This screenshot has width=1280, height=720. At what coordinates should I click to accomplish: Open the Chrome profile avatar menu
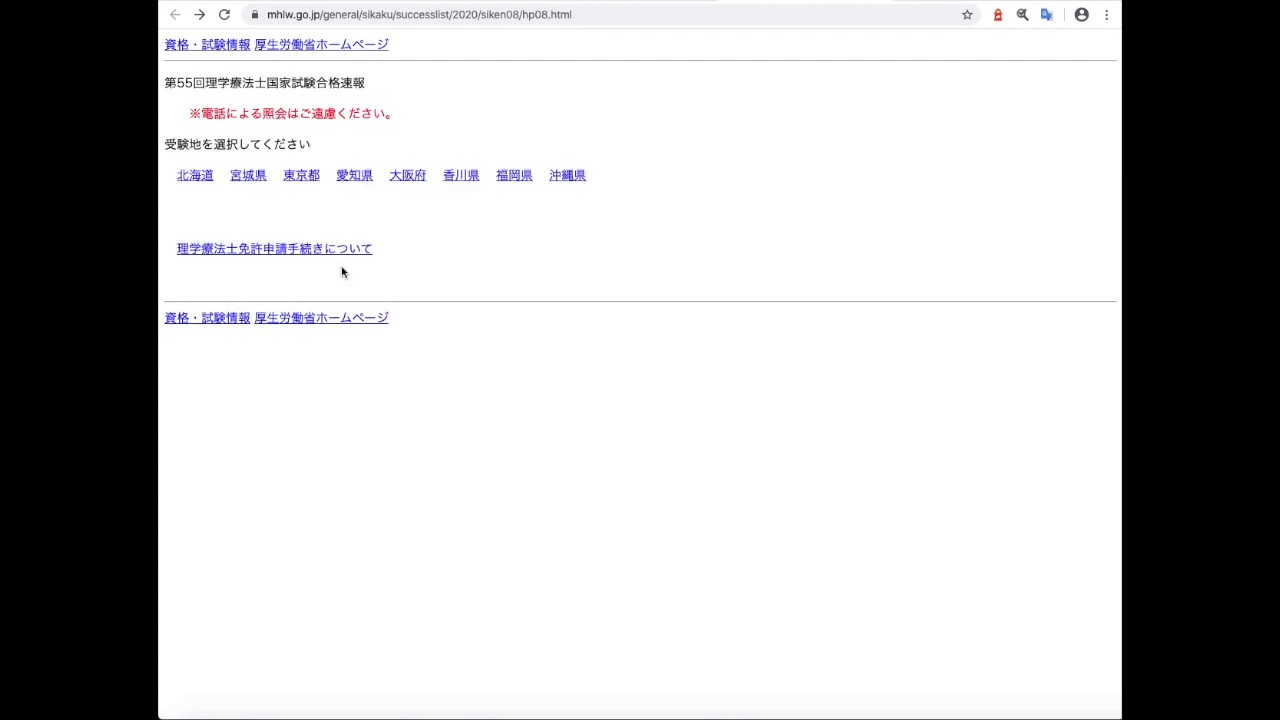tap(1082, 15)
